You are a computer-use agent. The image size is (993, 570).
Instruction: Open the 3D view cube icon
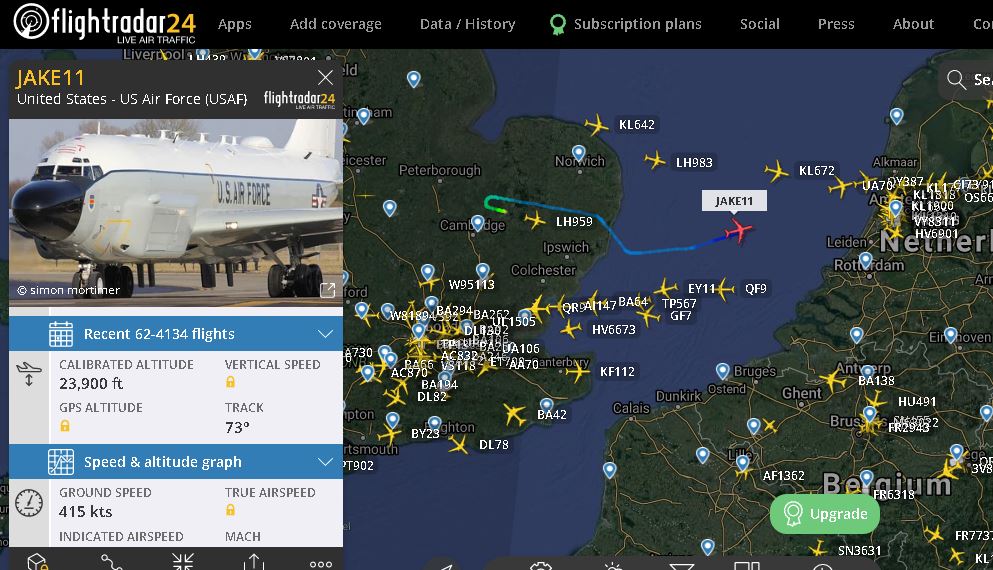pos(37,562)
